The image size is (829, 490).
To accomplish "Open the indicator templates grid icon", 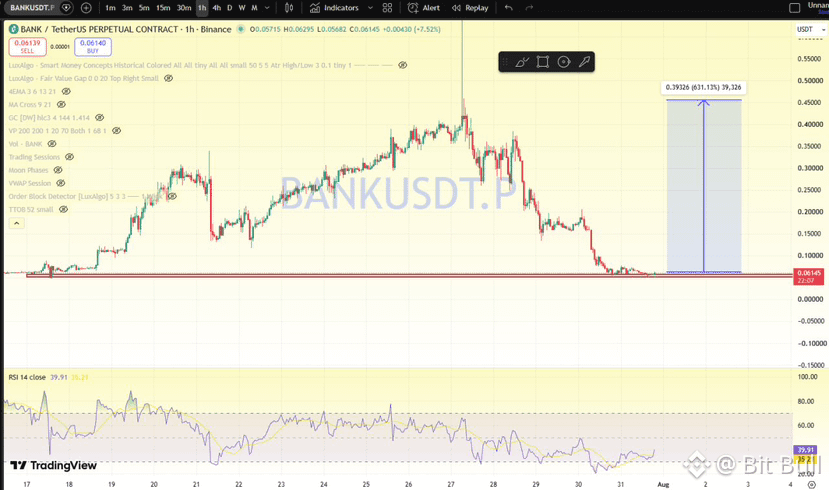I will click(388, 8).
